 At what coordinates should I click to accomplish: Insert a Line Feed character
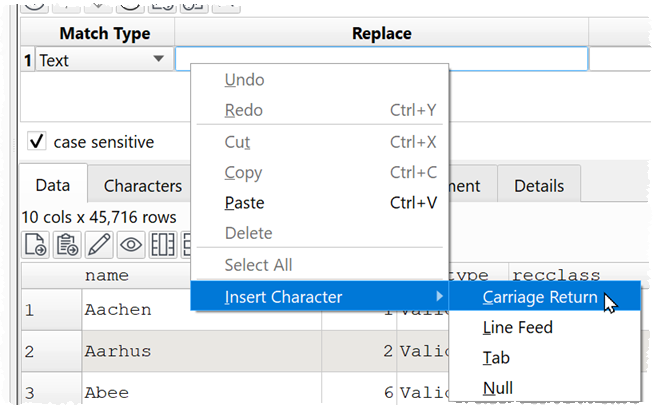tap(517, 327)
